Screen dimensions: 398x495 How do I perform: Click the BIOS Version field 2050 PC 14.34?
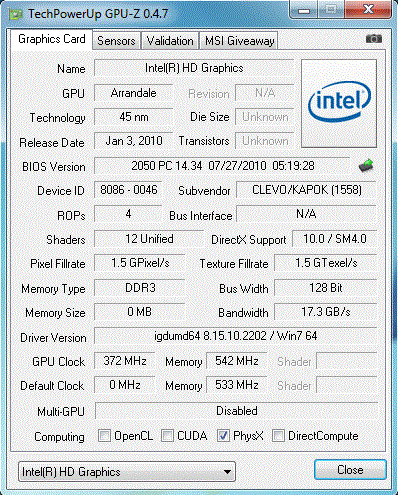(222, 166)
